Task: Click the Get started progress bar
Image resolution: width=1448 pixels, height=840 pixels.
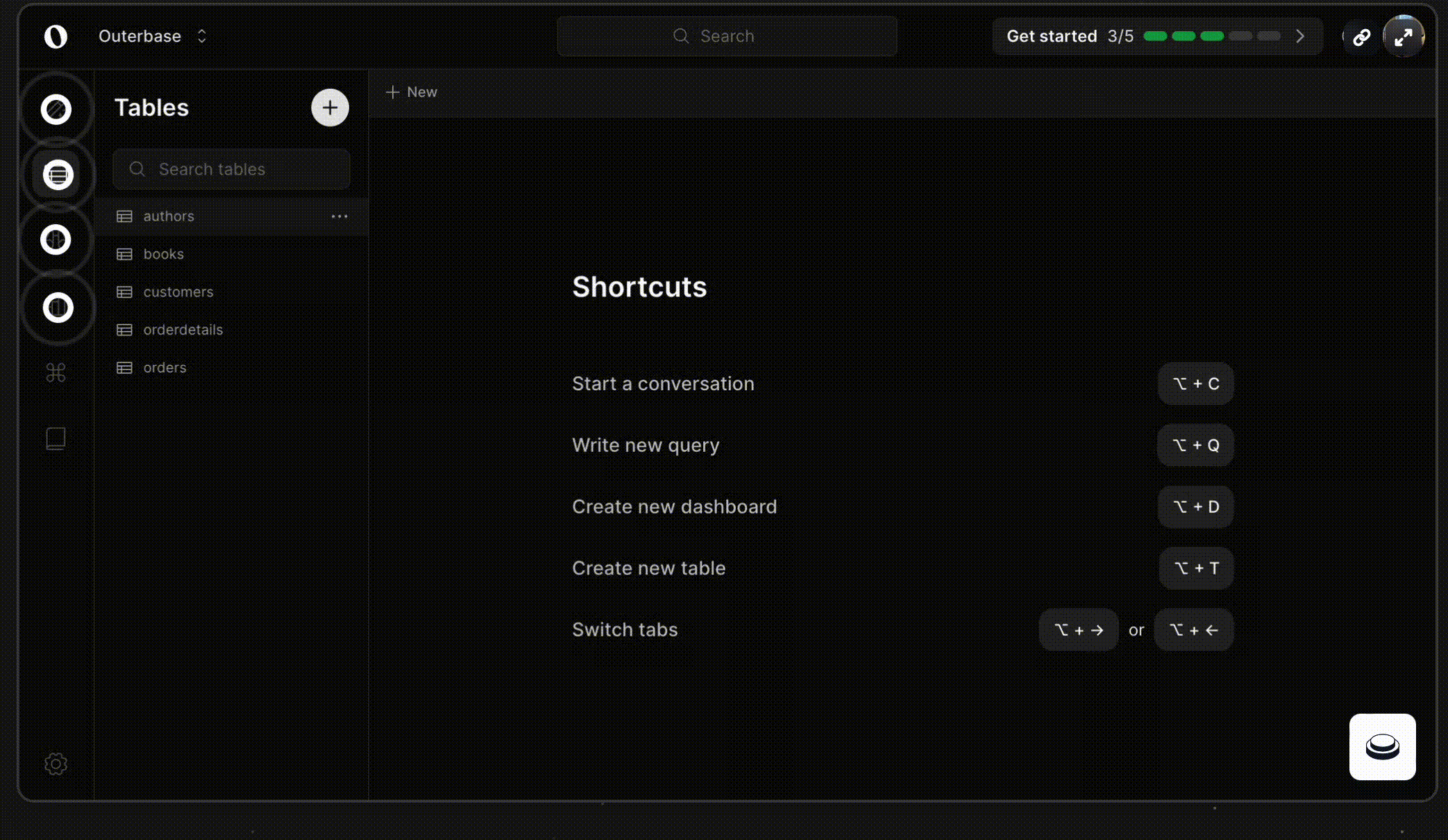Action: click(1211, 36)
